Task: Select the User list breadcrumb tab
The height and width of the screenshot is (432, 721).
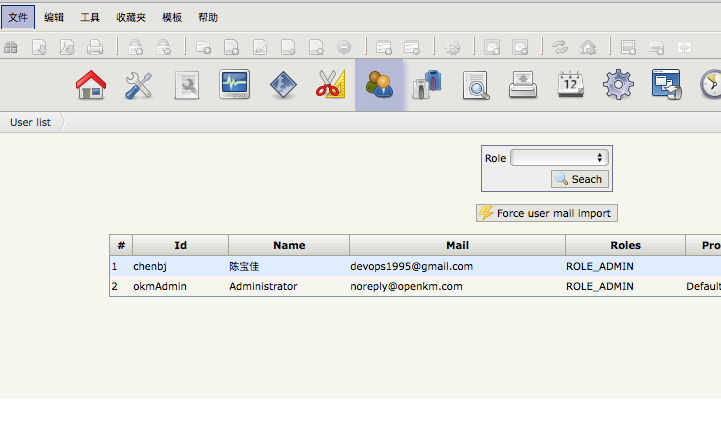Action: point(30,122)
